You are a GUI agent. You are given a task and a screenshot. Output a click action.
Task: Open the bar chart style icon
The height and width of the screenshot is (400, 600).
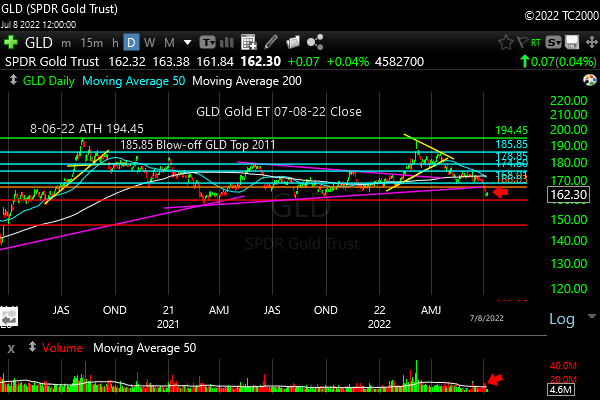click(x=227, y=42)
